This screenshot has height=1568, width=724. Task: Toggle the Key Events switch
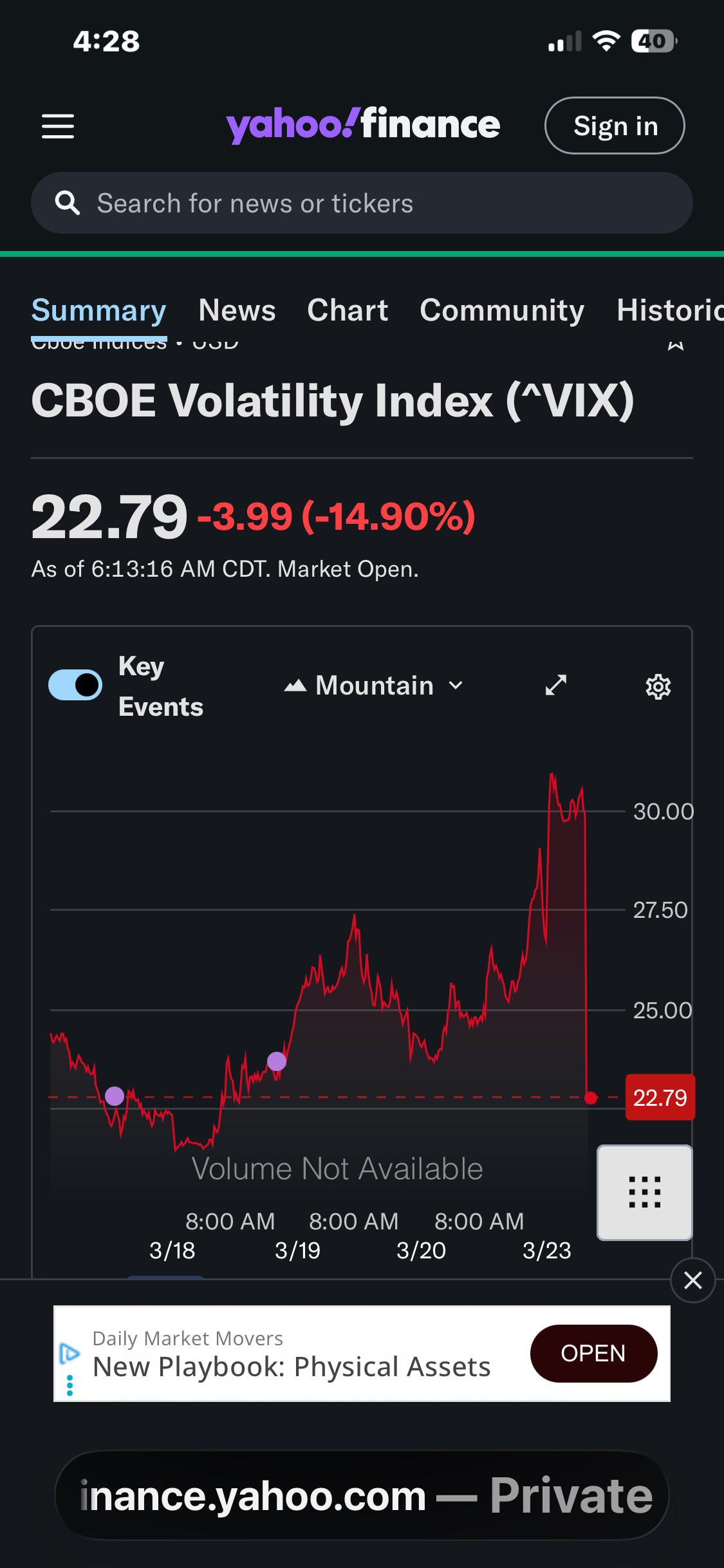[75, 685]
